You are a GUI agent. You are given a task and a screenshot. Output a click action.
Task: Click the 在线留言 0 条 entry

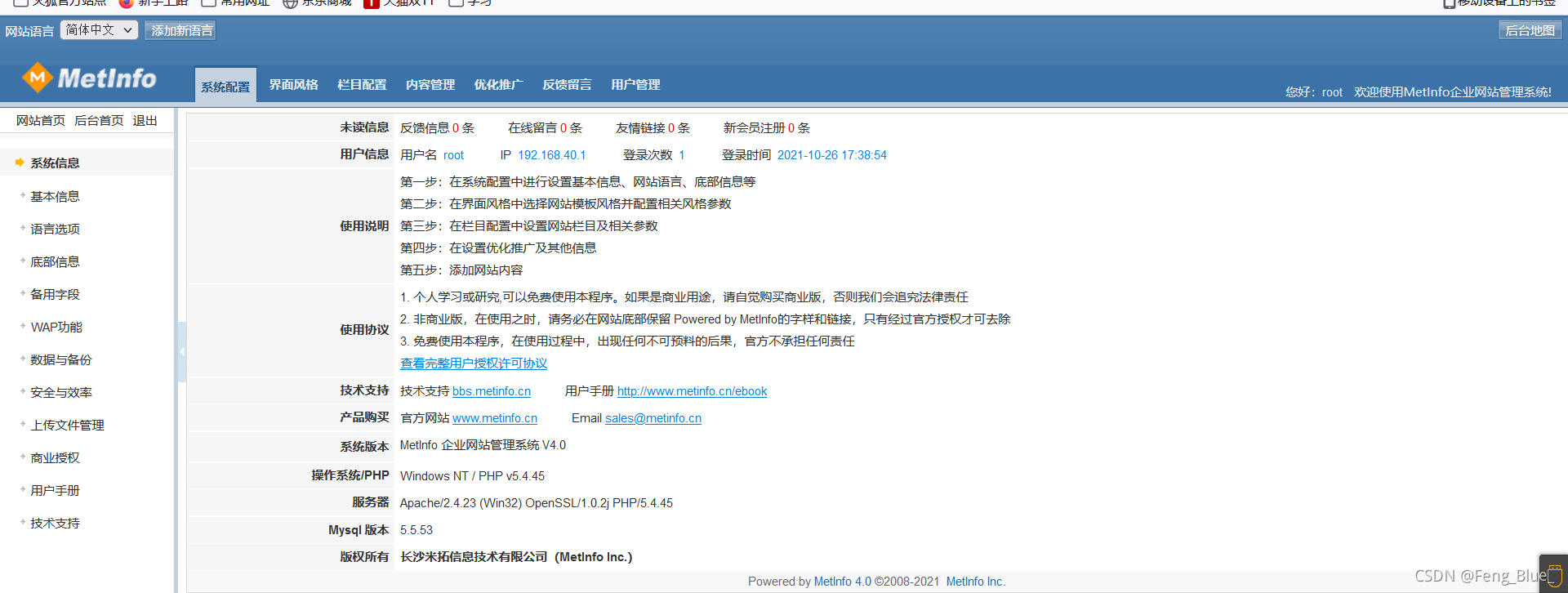[x=545, y=128]
